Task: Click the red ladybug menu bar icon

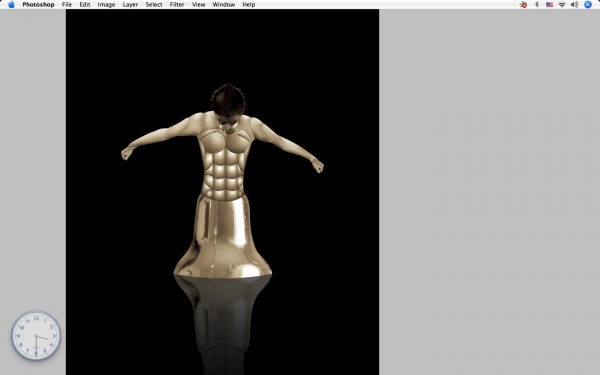Action: click(523, 5)
